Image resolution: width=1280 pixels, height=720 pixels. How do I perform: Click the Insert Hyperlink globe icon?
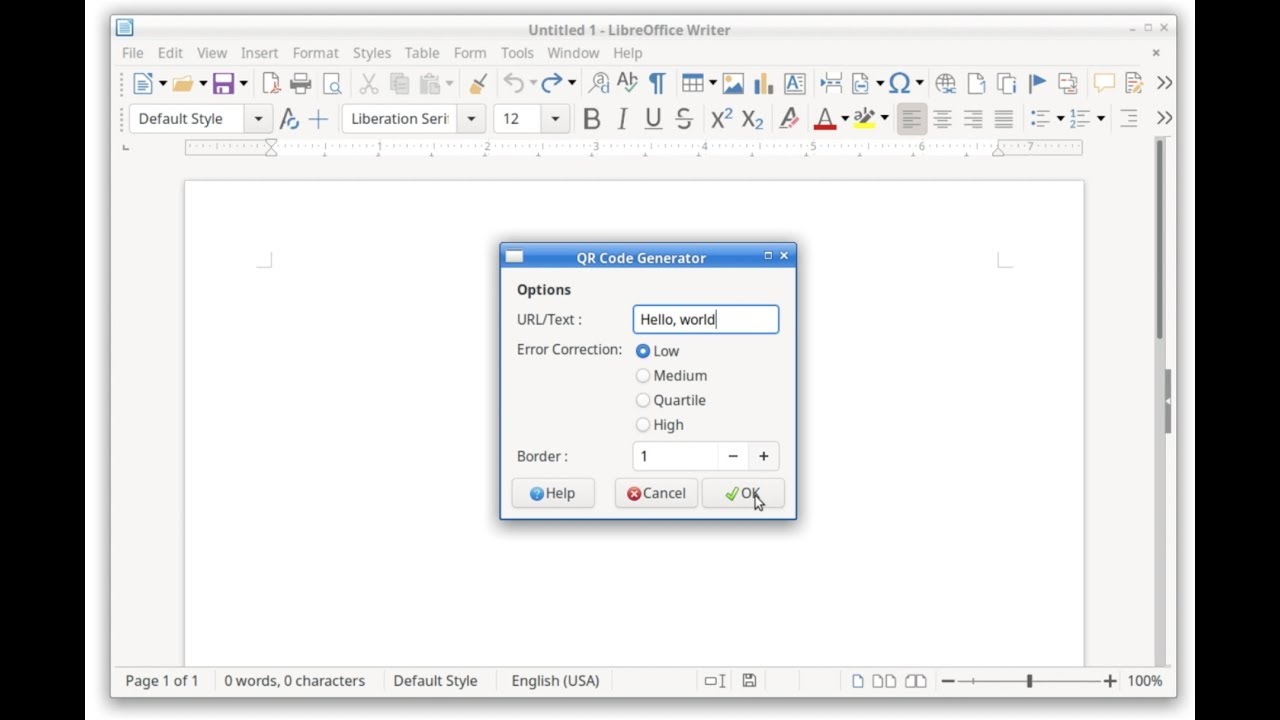[x=945, y=83]
